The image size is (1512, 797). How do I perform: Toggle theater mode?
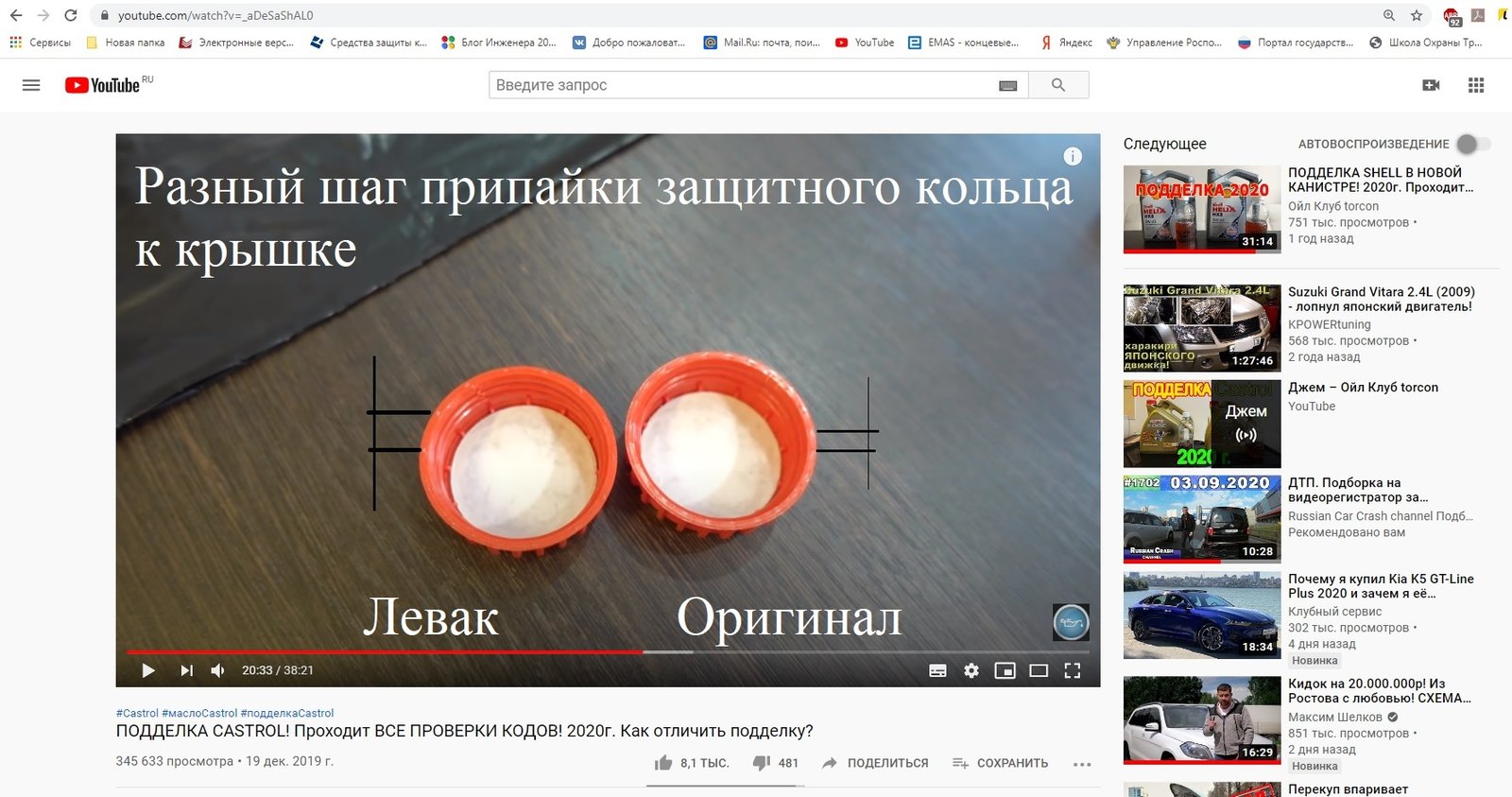click(1039, 670)
